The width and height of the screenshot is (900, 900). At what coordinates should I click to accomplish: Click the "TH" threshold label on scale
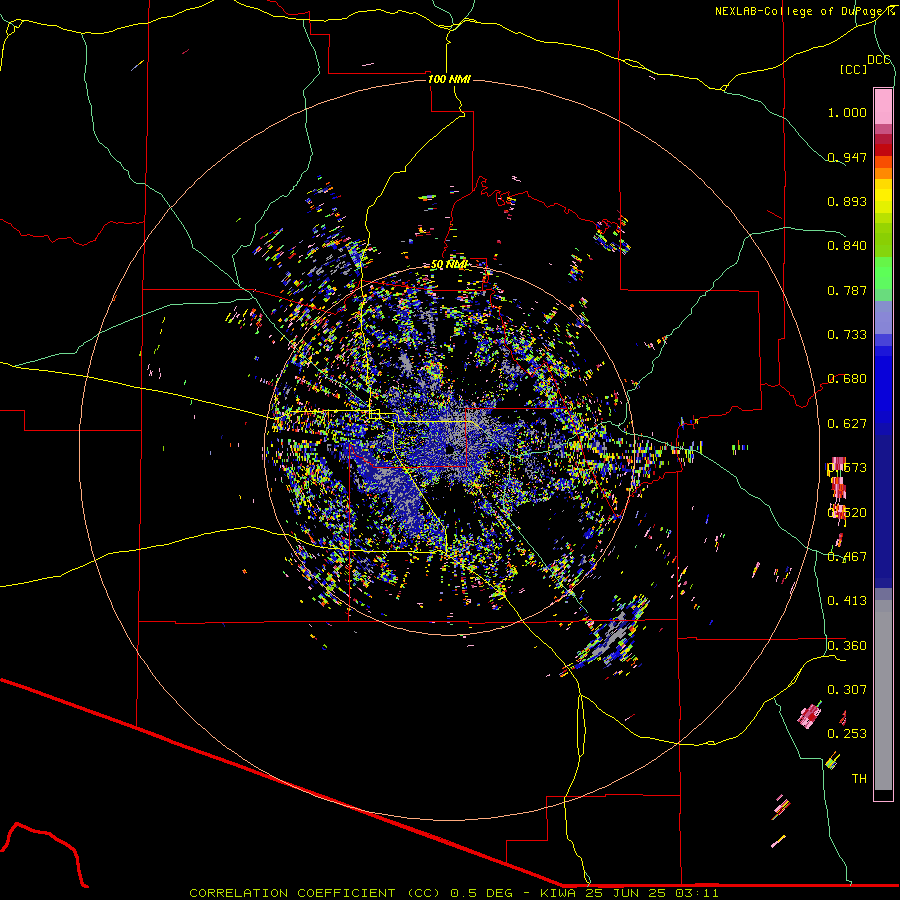coord(859,778)
